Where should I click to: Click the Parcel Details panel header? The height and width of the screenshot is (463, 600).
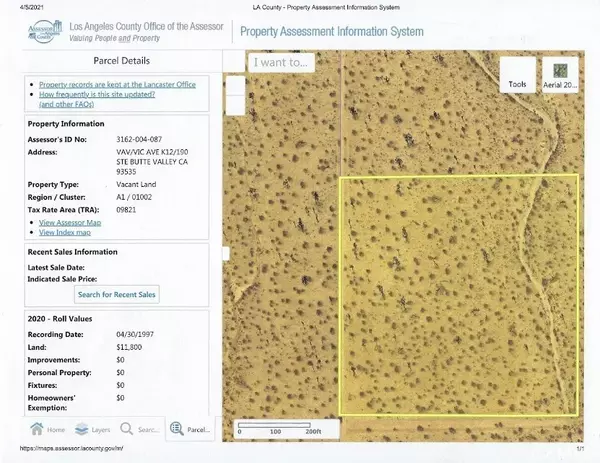click(x=117, y=62)
